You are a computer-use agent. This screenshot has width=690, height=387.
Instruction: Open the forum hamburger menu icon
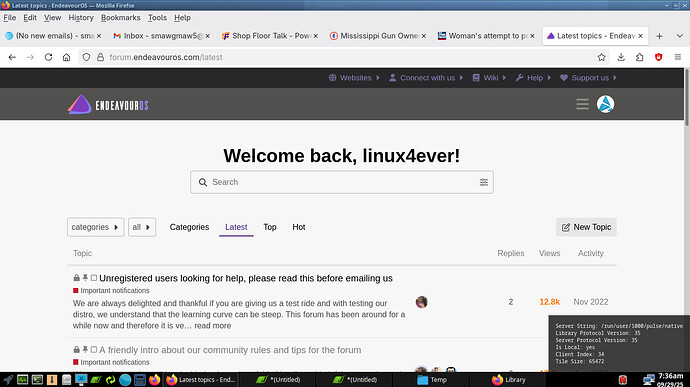pyautogui.click(x=582, y=104)
